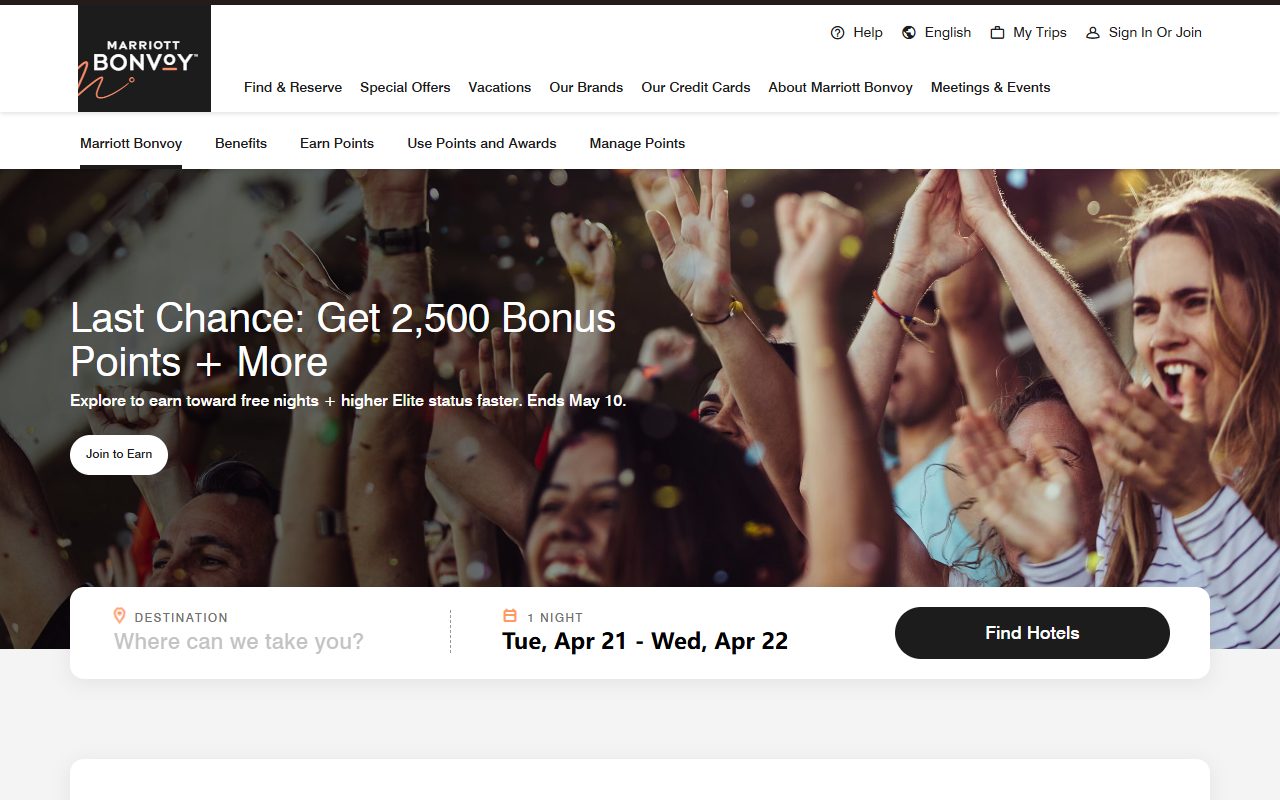Click the destination input Where can we take you
Image resolution: width=1280 pixels, height=800 pixels.
click(238, 641)
